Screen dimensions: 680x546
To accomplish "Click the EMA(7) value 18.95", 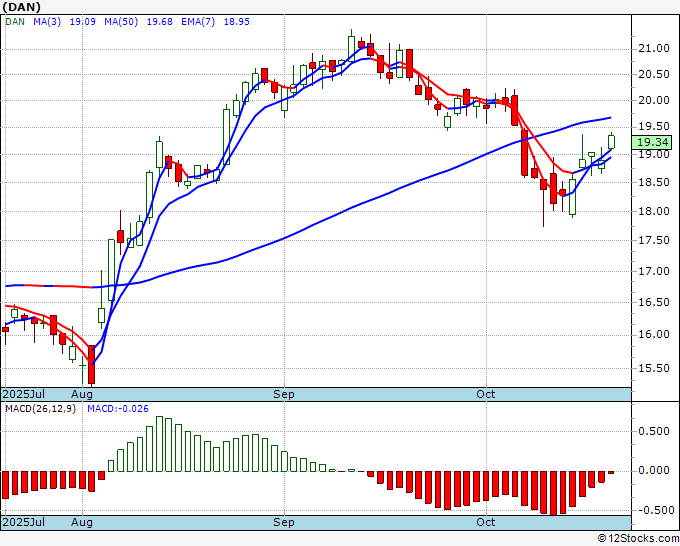I will 237,22.
